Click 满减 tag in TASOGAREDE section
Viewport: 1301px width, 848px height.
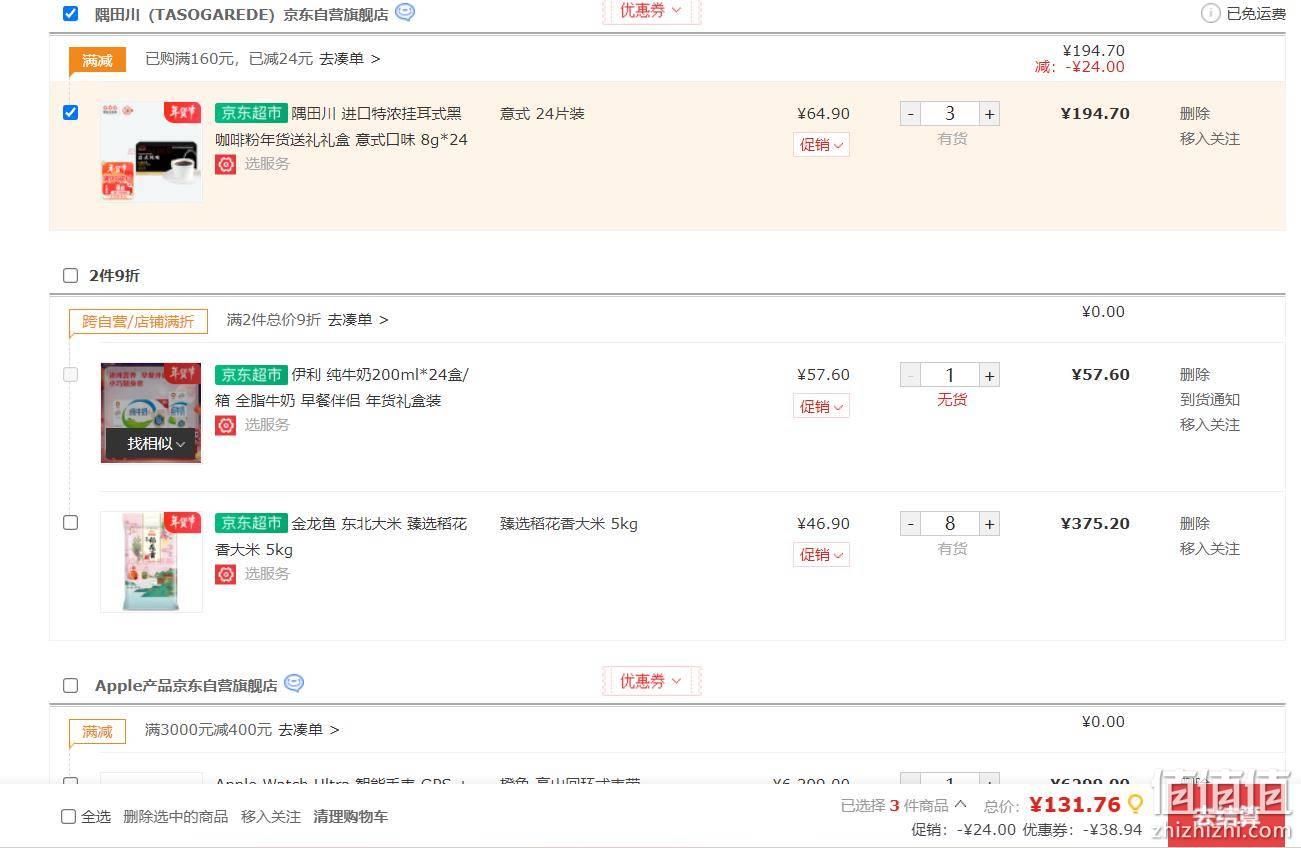[97, 61]
